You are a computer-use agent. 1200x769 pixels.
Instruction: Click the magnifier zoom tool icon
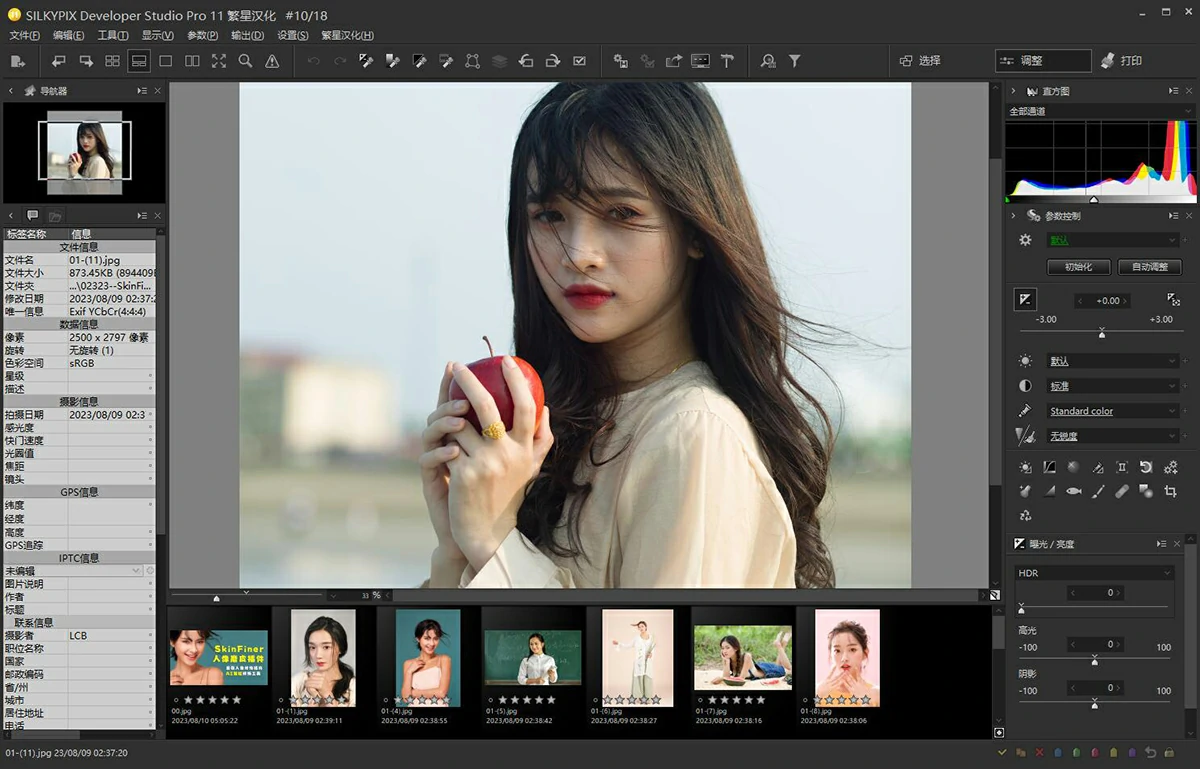tap(245, 61)
